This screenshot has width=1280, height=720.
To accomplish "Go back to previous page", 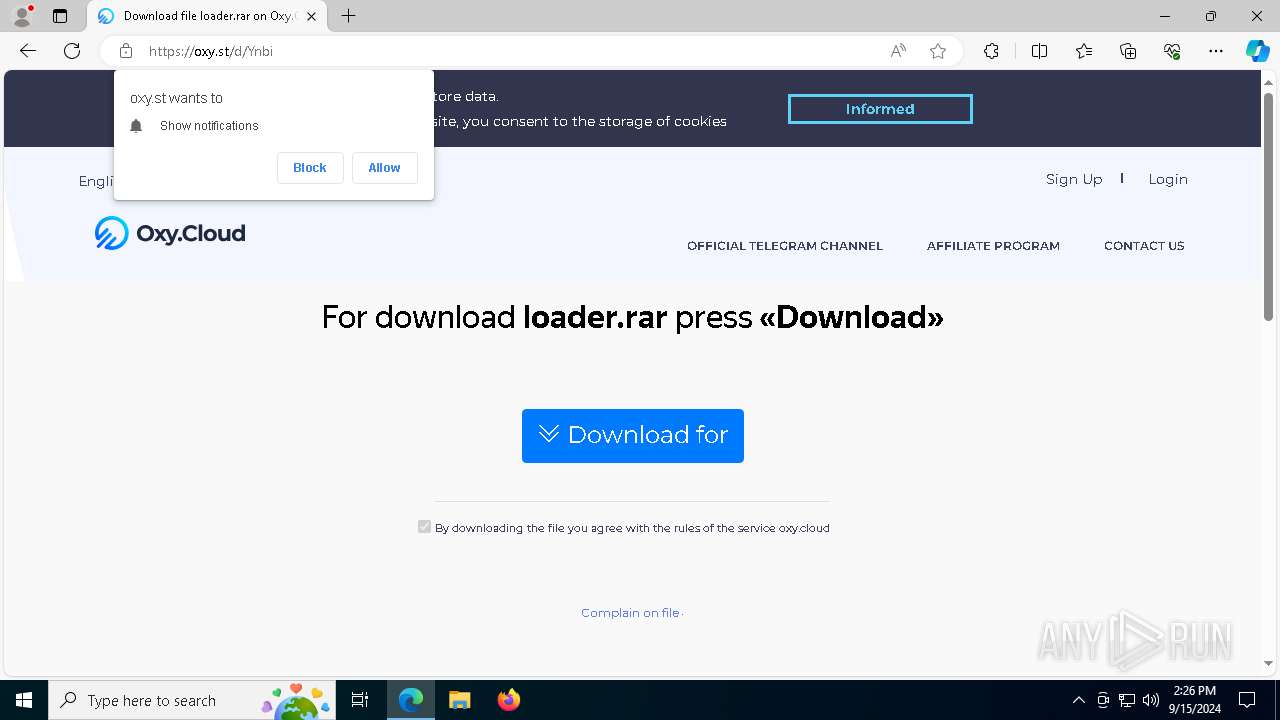I will click(28, 51).
